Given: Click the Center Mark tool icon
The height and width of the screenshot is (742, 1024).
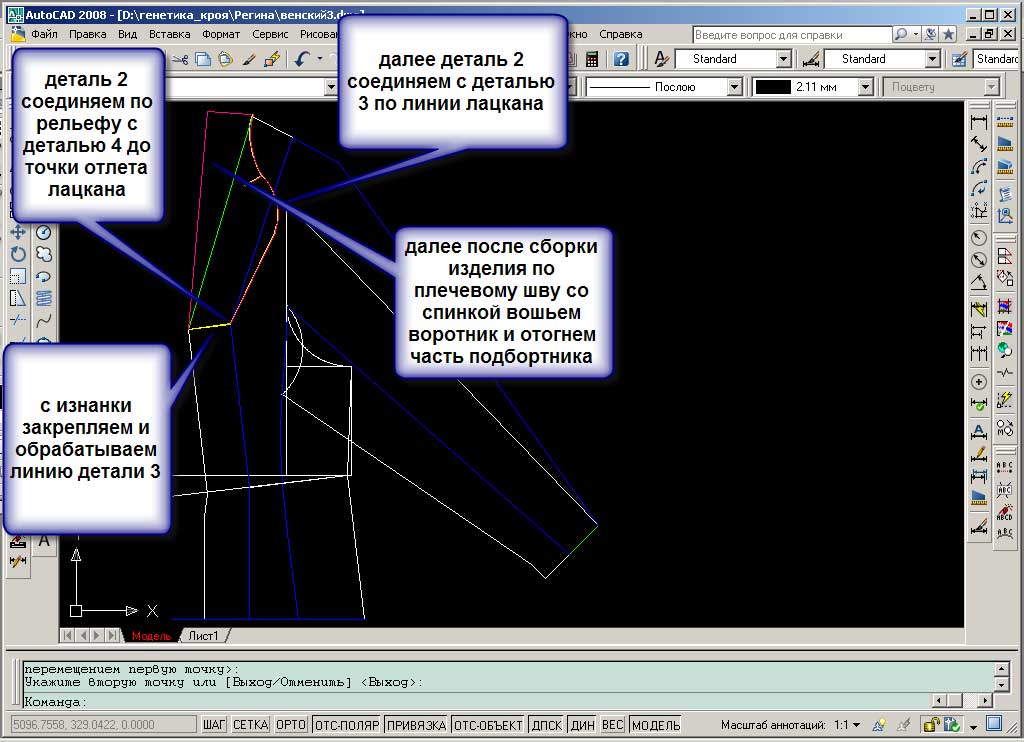Looking at the screenshot, I should [x=979, y=382].
